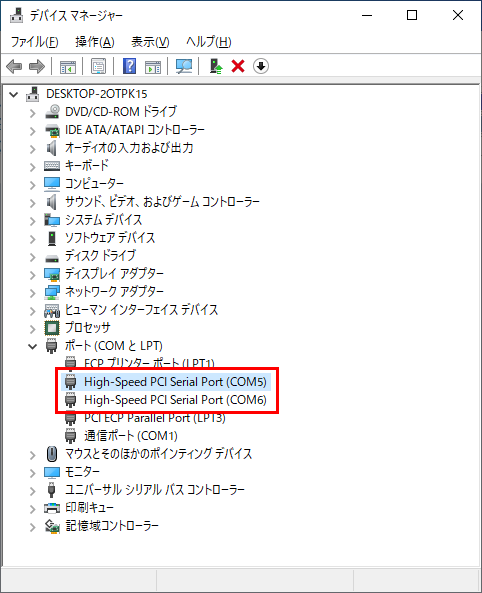482x593 pixels.
Task: Collapse the ポート (COM と LPT) node
Action: point(33,346)
